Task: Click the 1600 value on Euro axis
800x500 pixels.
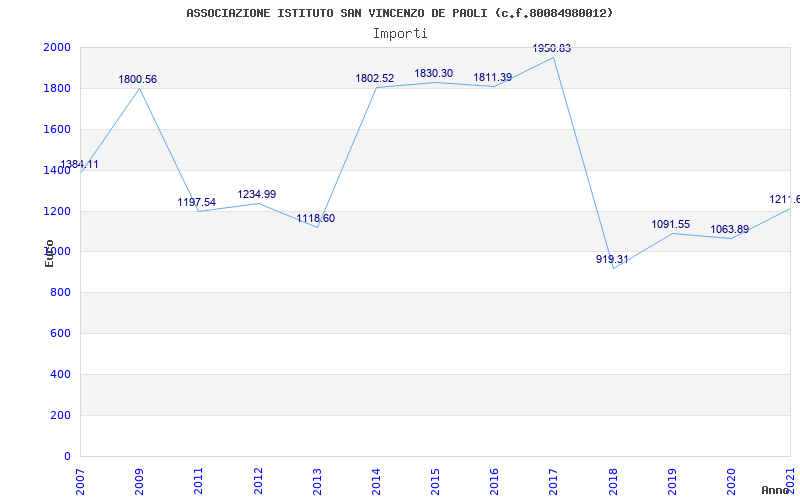Action: coord(57,129)
